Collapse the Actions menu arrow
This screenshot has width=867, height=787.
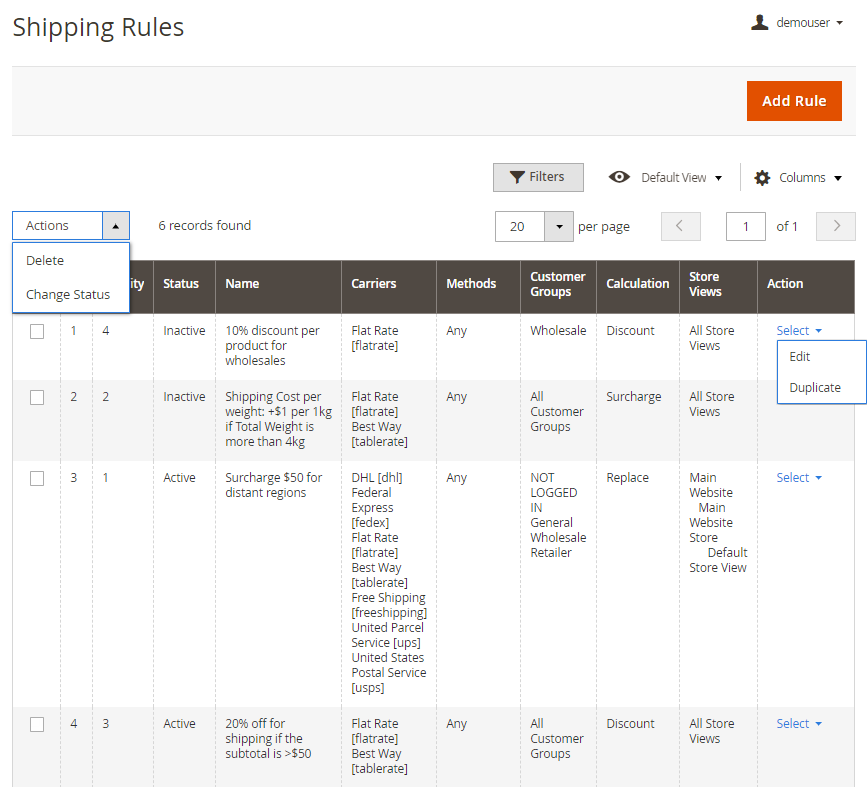[x=116, y=226]
